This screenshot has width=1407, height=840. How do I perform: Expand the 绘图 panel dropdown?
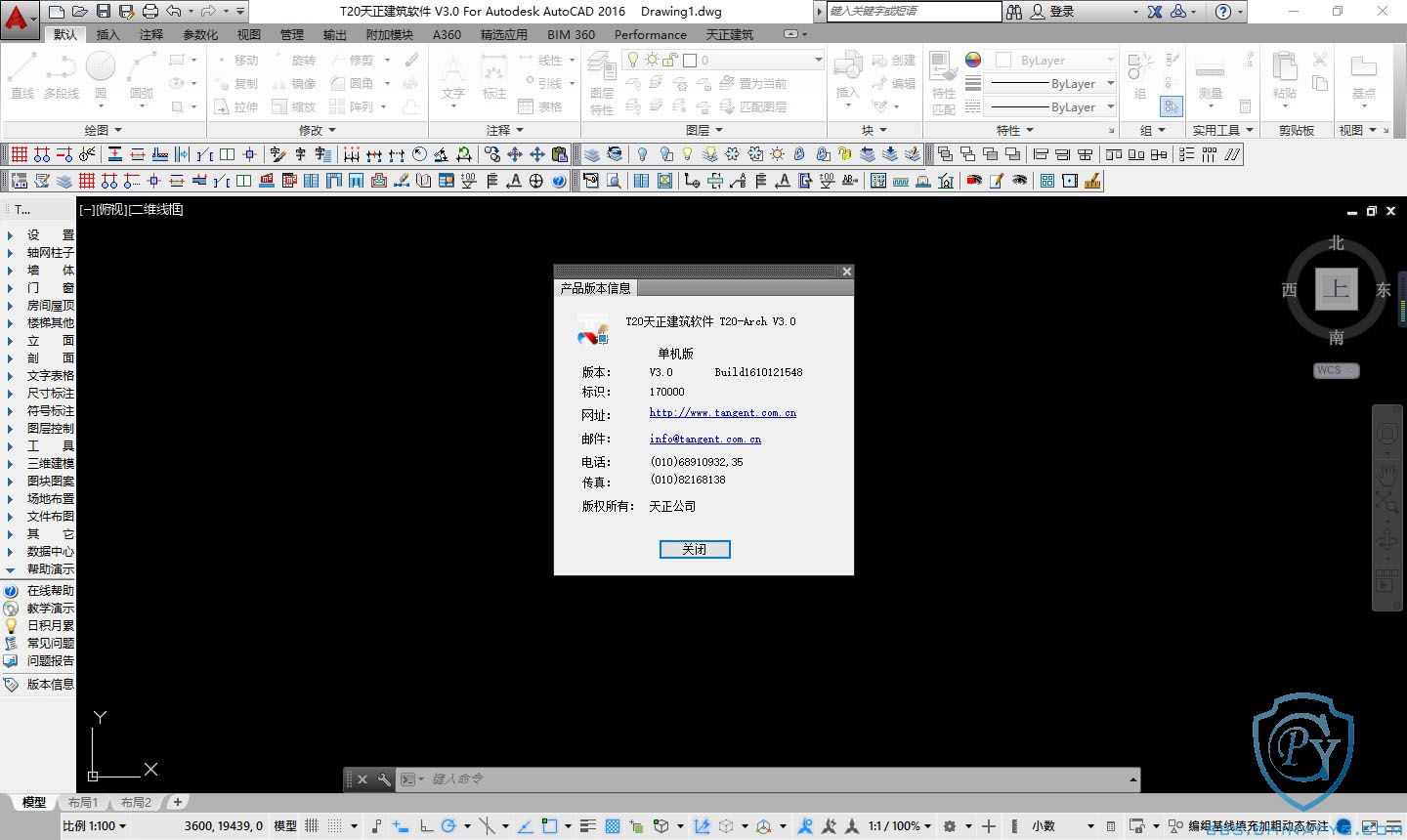click(x=103, y=130)
